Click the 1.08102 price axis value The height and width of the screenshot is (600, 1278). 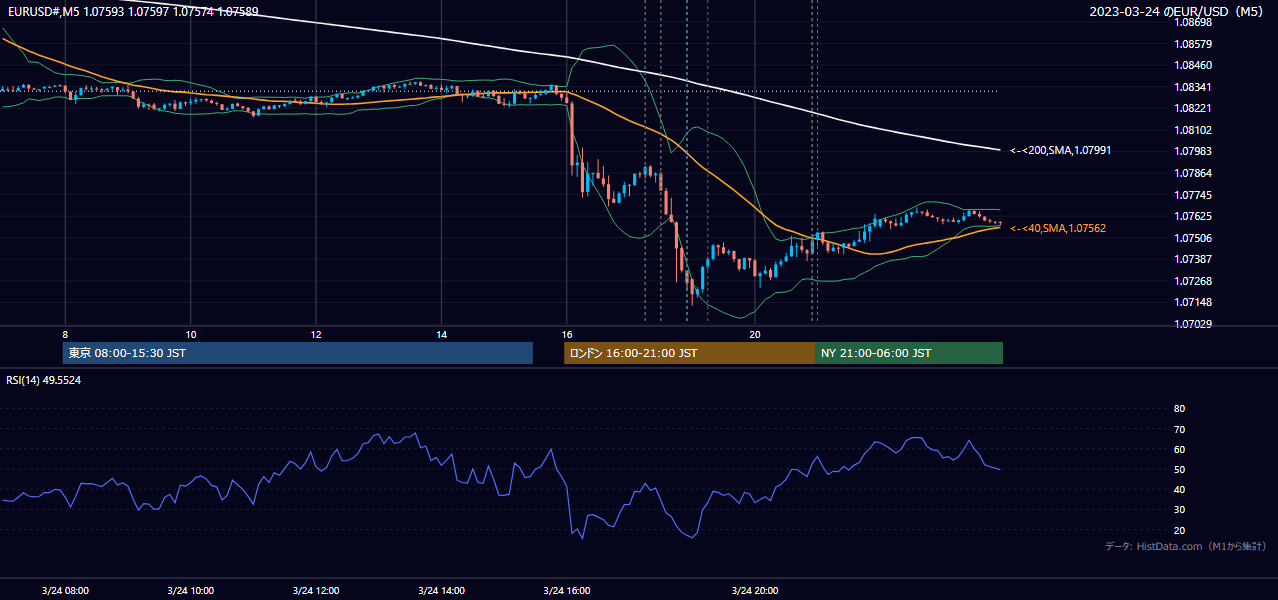click(1193, 130)
